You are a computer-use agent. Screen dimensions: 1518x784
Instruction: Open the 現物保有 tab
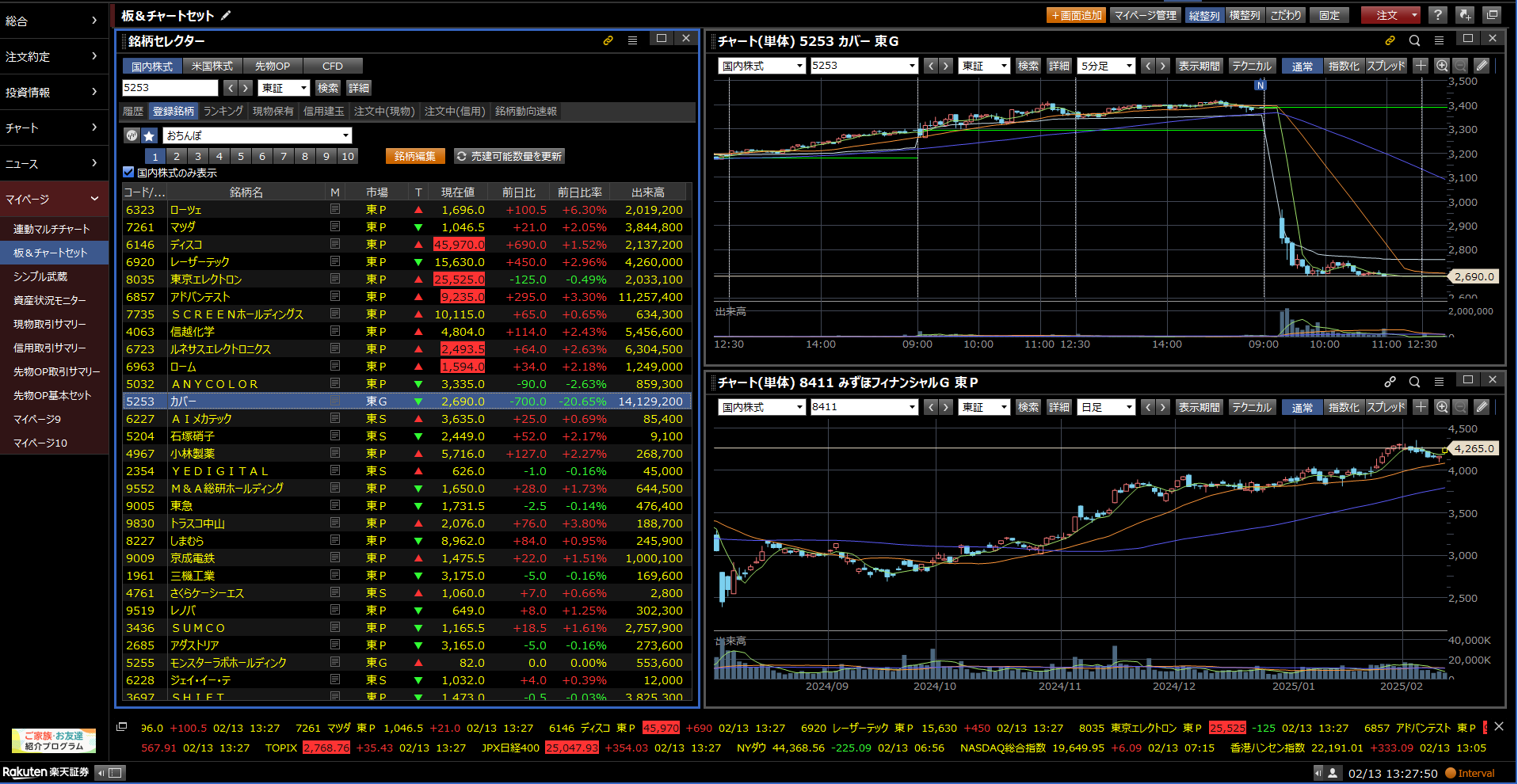(x=273, y=111)
